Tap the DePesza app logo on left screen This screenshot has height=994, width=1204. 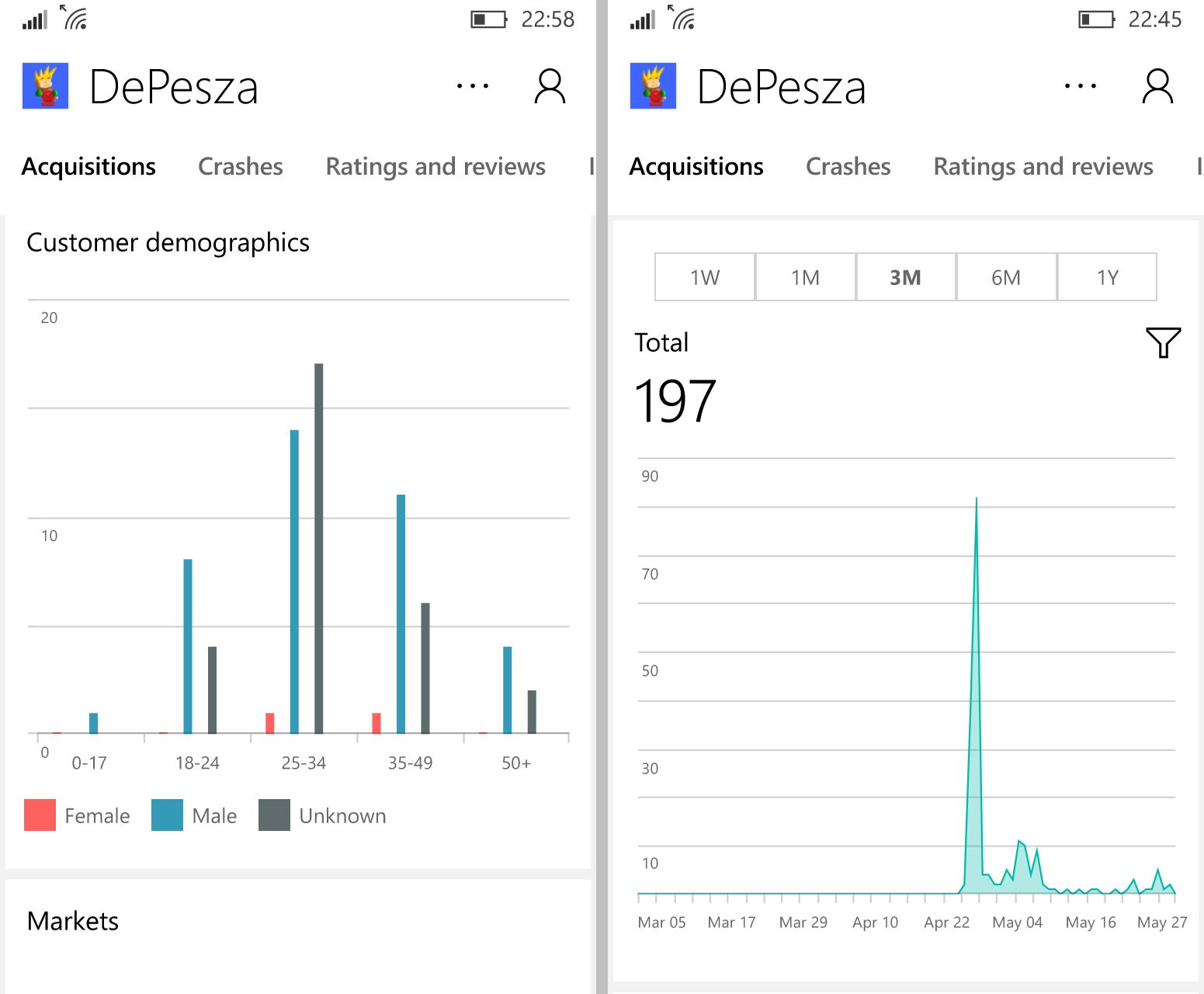tap(45, 85)
